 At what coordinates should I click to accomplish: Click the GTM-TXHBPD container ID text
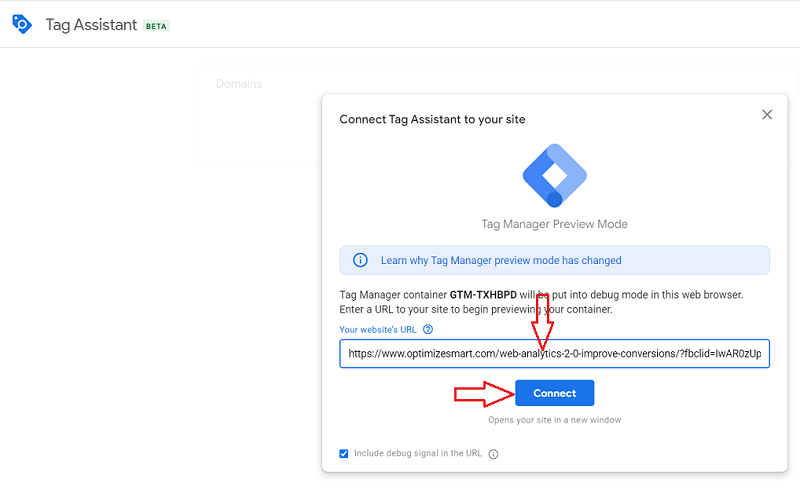(x=483, y=295)
